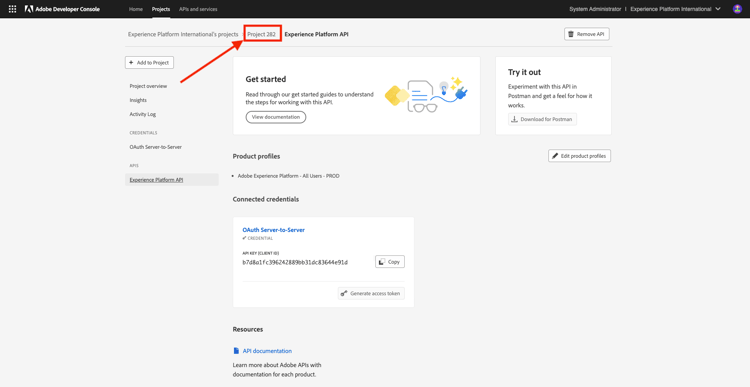Click the key icon in Generate access token

tap(343, 293)
